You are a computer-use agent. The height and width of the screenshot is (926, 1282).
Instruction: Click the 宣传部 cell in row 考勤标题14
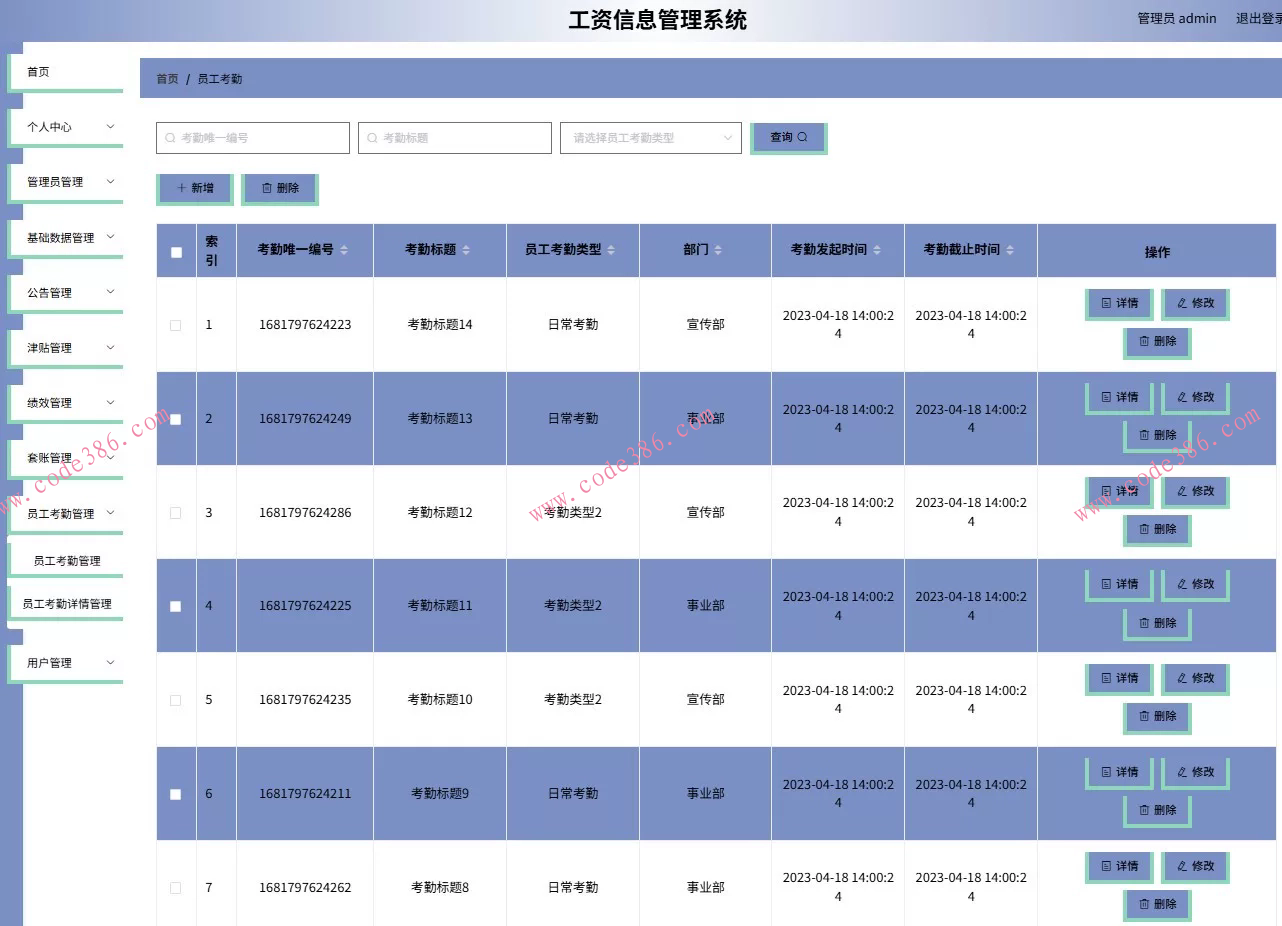click(705, 325)
